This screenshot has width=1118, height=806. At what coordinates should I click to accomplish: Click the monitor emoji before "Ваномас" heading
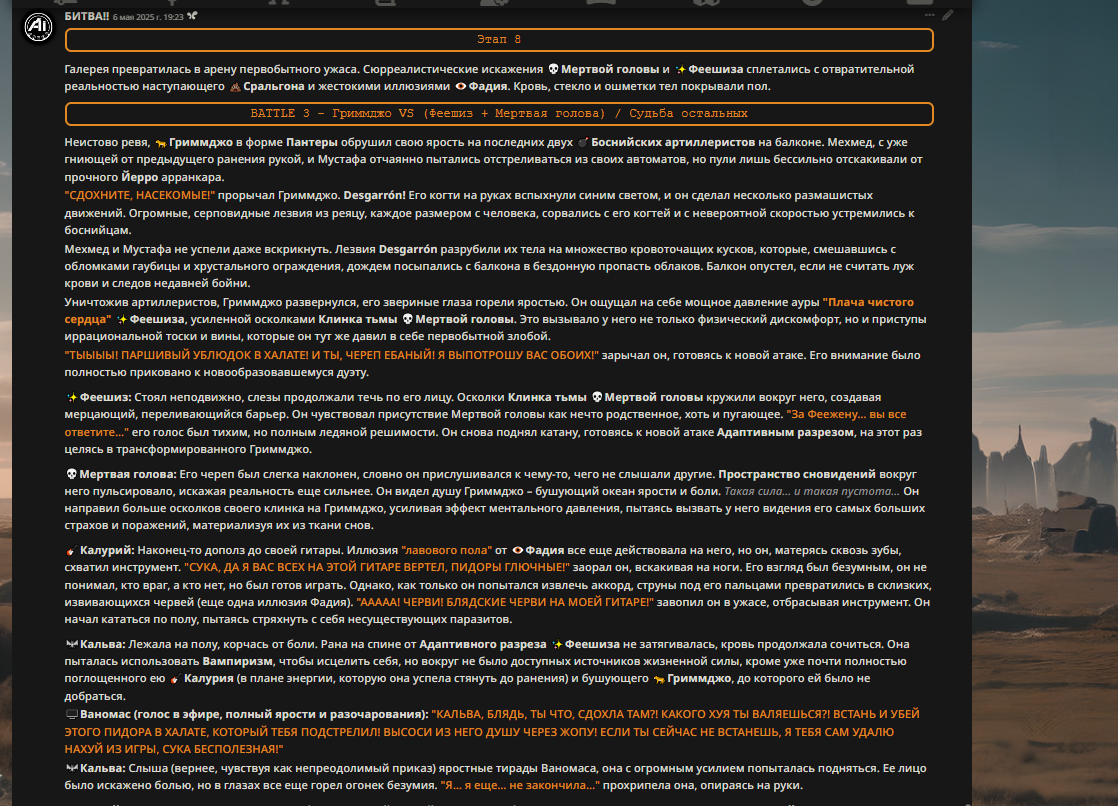[71, 715]
